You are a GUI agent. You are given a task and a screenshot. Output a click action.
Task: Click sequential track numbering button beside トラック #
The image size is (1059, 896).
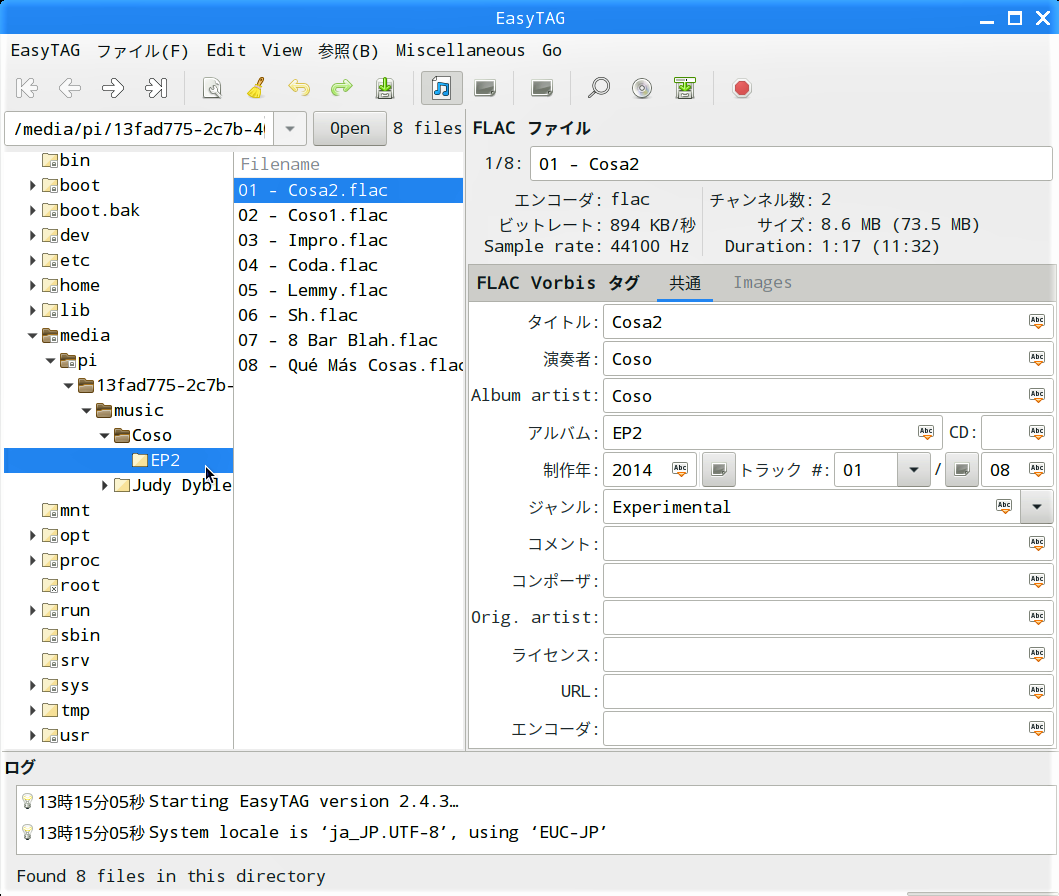[x=719, y=470]
